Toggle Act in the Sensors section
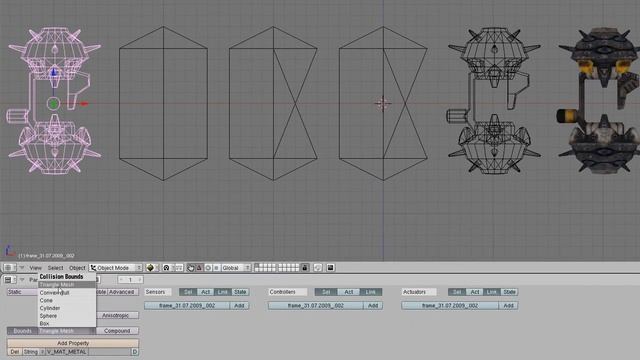 [205, 292]
